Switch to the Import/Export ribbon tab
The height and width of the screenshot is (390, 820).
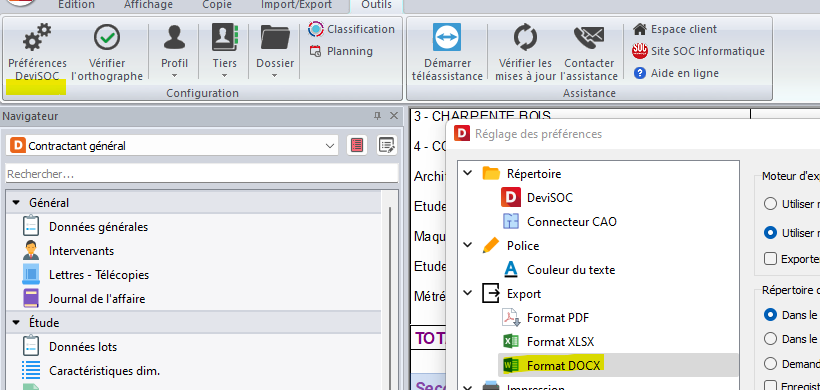(x=296, y=5)
